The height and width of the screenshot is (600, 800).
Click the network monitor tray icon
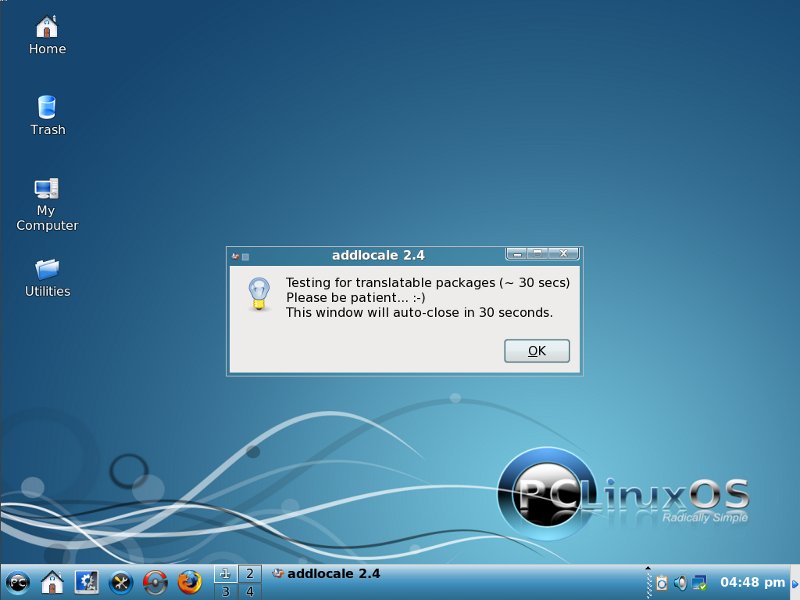tap(700, 583)
